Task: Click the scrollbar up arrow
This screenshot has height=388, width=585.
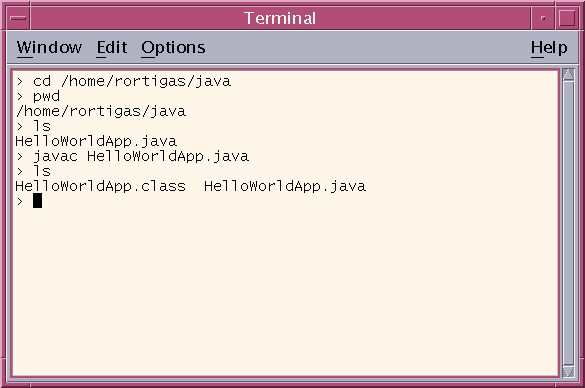Action: (x=569, y=74)
